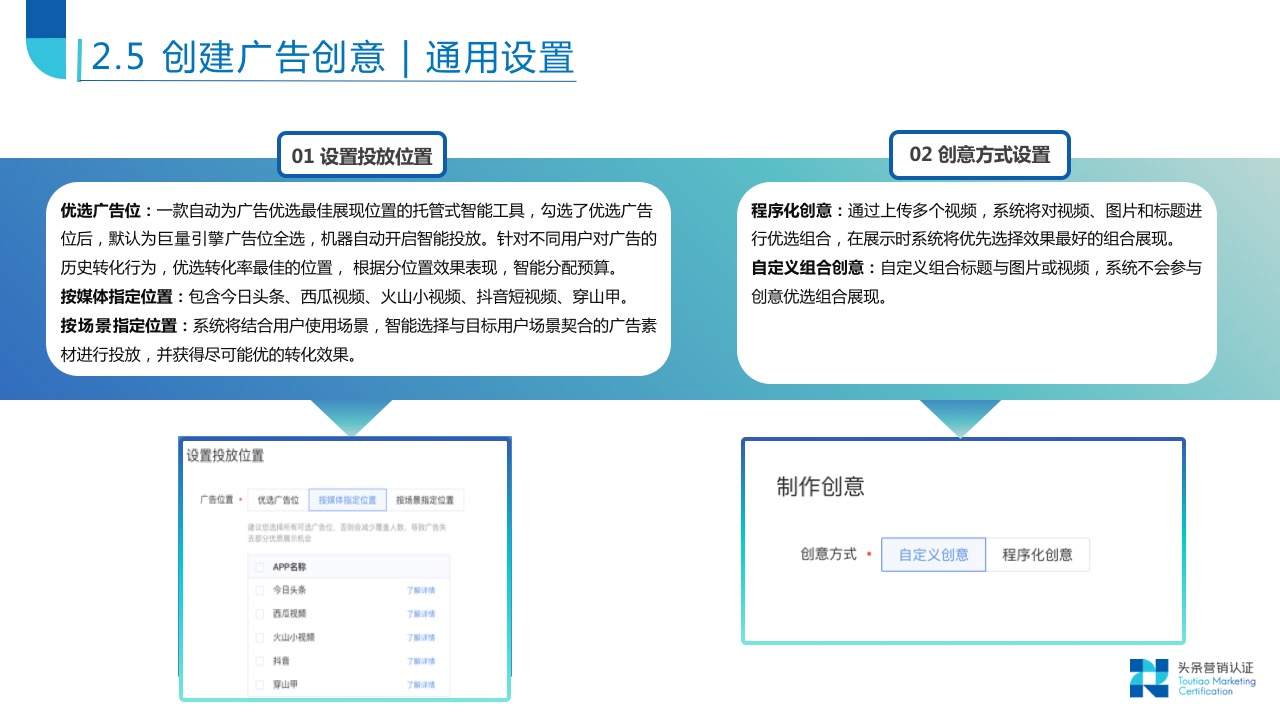Check the APP名称 select-all checkbox

pos(260,567)
